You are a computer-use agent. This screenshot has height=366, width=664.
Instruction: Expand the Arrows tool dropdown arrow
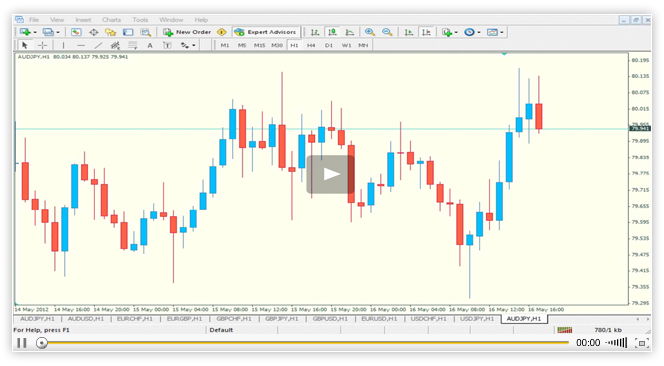194,45
